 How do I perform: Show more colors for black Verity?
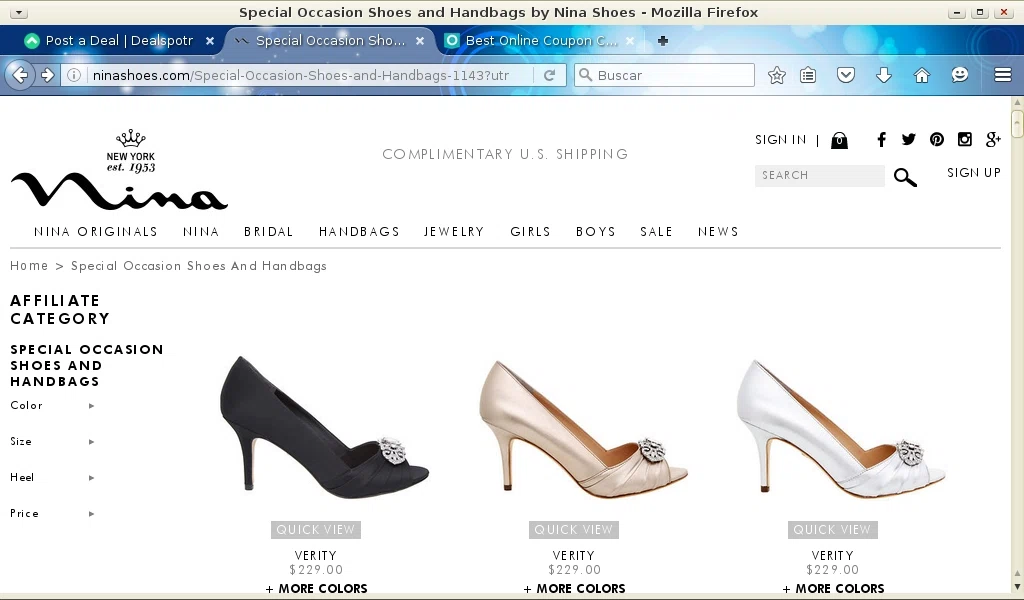pos(316,588)
